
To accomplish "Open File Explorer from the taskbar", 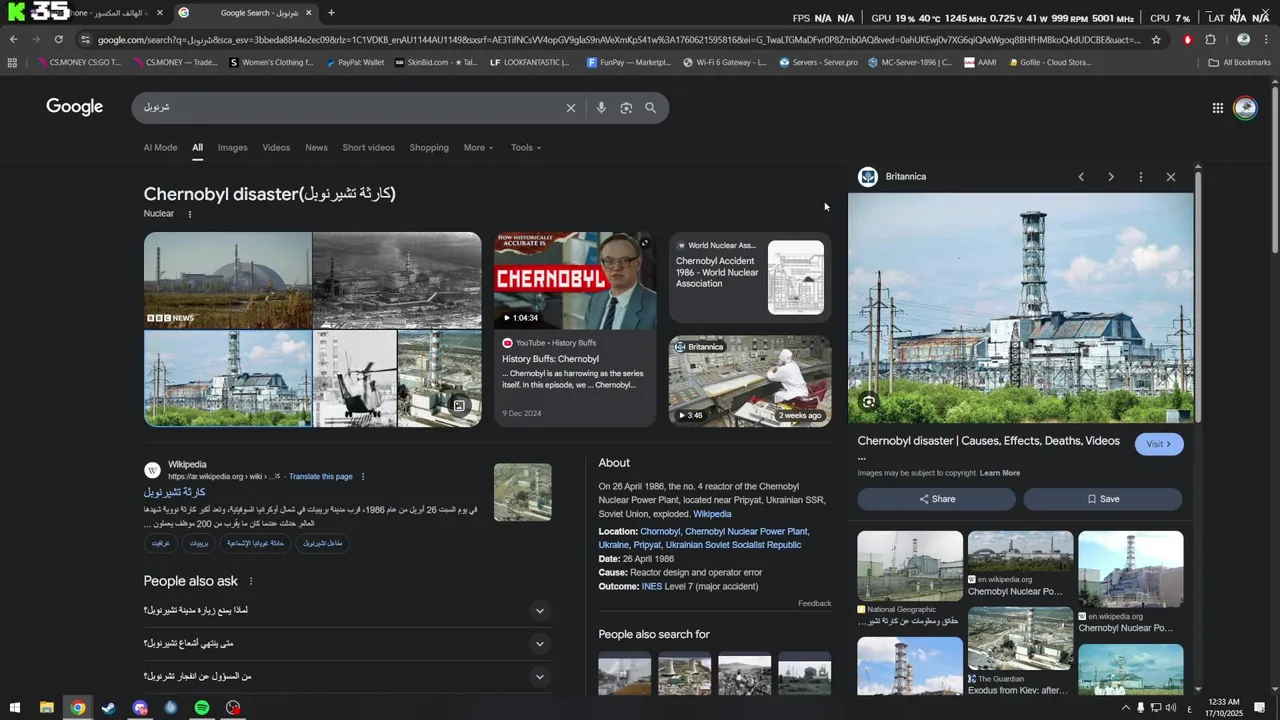I will [46, 708].
